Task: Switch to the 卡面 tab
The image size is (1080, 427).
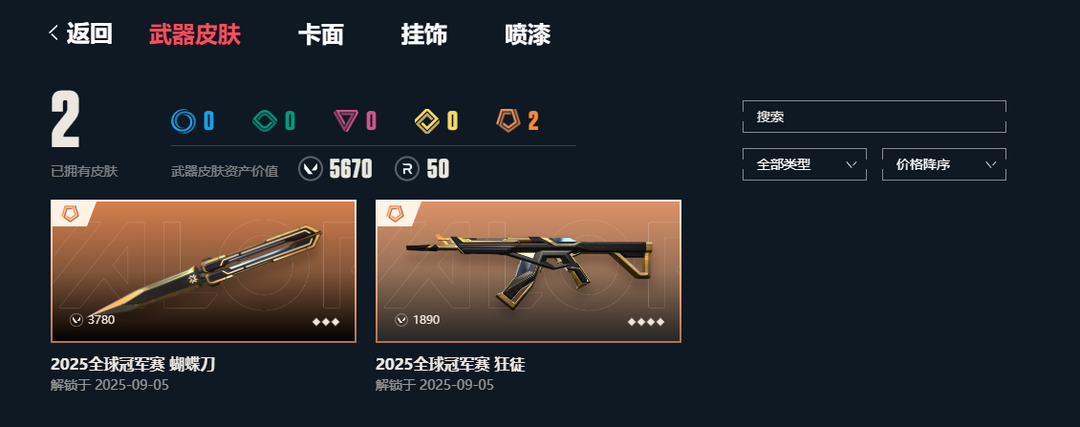Action: [321, 34]
